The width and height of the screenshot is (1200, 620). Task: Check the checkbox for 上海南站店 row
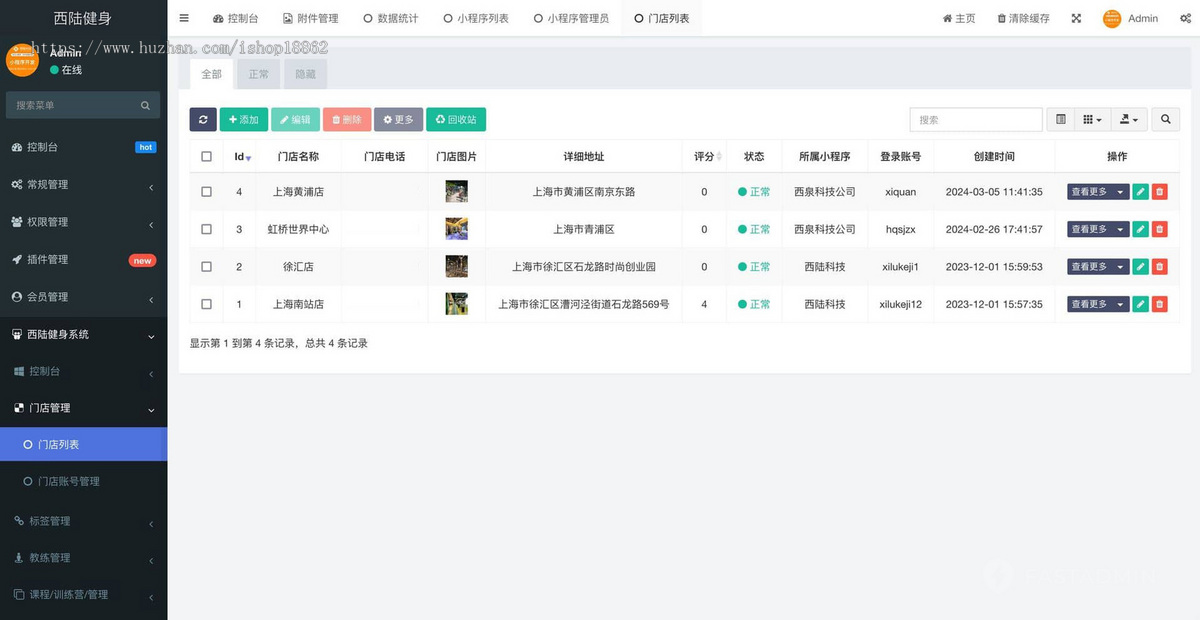click(x=205, y=303)
